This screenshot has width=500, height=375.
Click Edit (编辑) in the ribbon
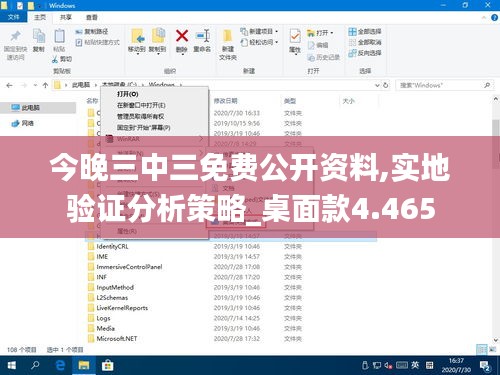(318, 45)
